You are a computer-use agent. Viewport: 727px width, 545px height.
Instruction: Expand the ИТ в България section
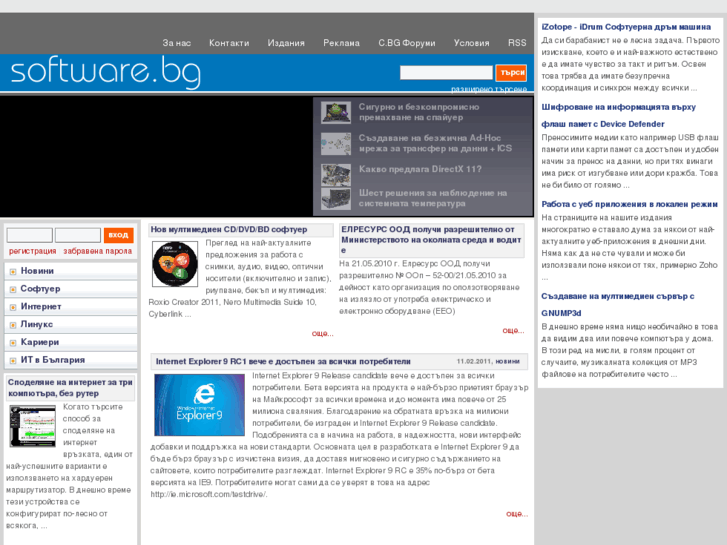pos(71,360)
